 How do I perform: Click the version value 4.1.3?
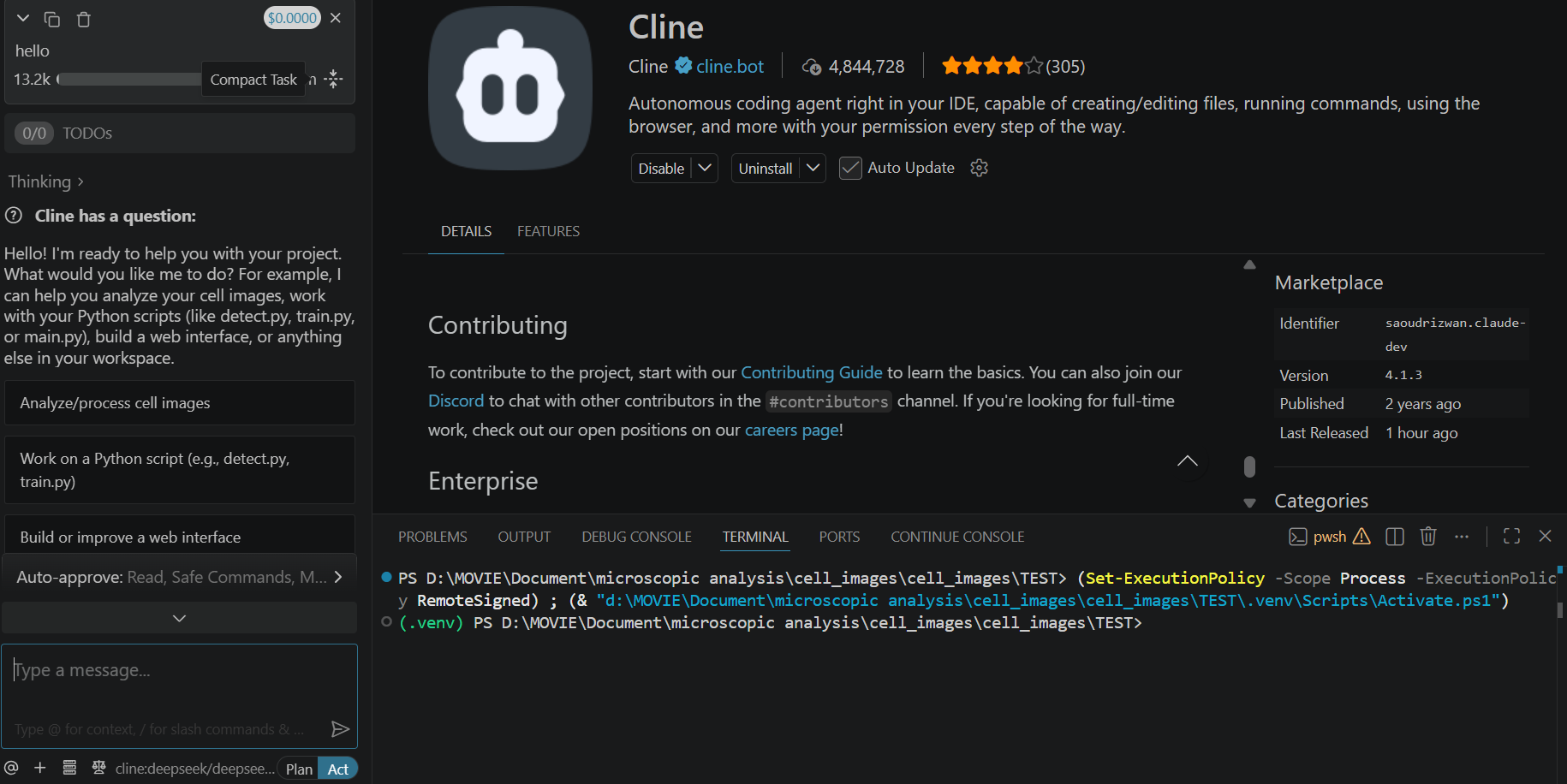click(1403, 375)
